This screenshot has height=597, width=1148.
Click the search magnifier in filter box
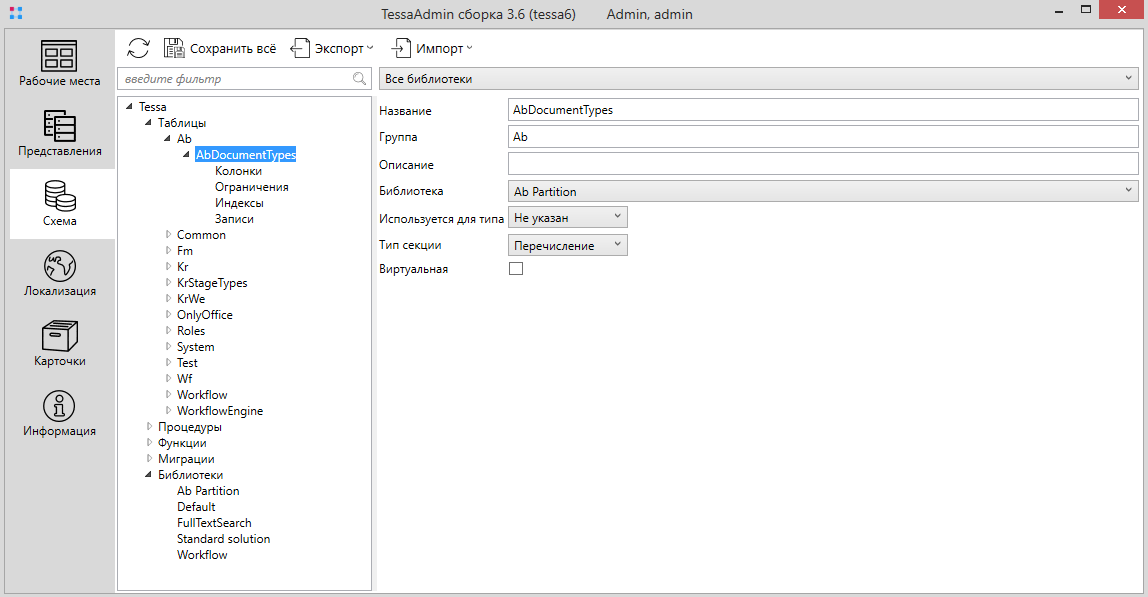(x=360, y=79)
